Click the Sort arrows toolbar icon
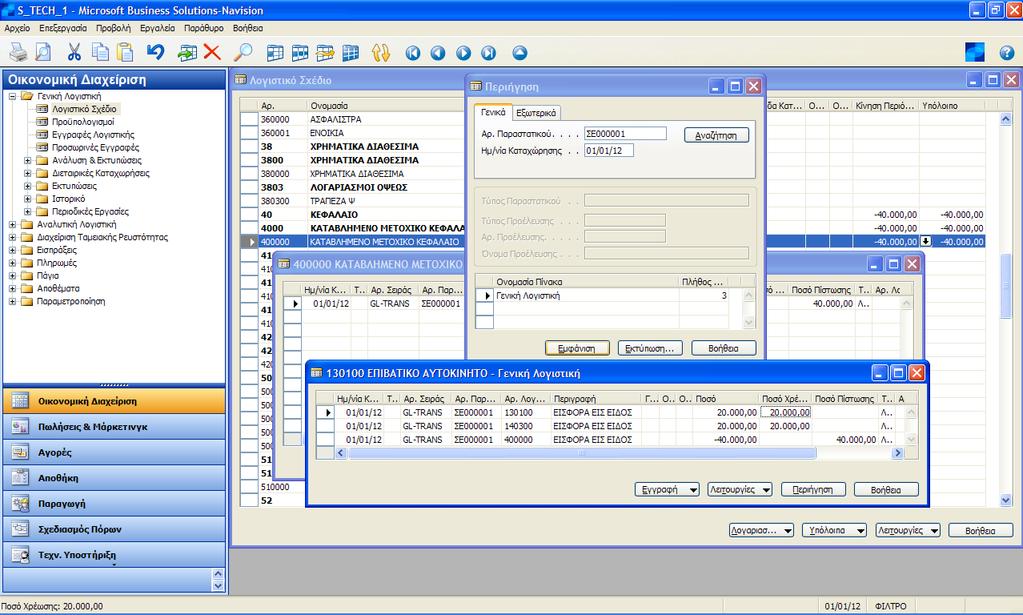This screenshot has width=1023, height=615. coord(381,53)
